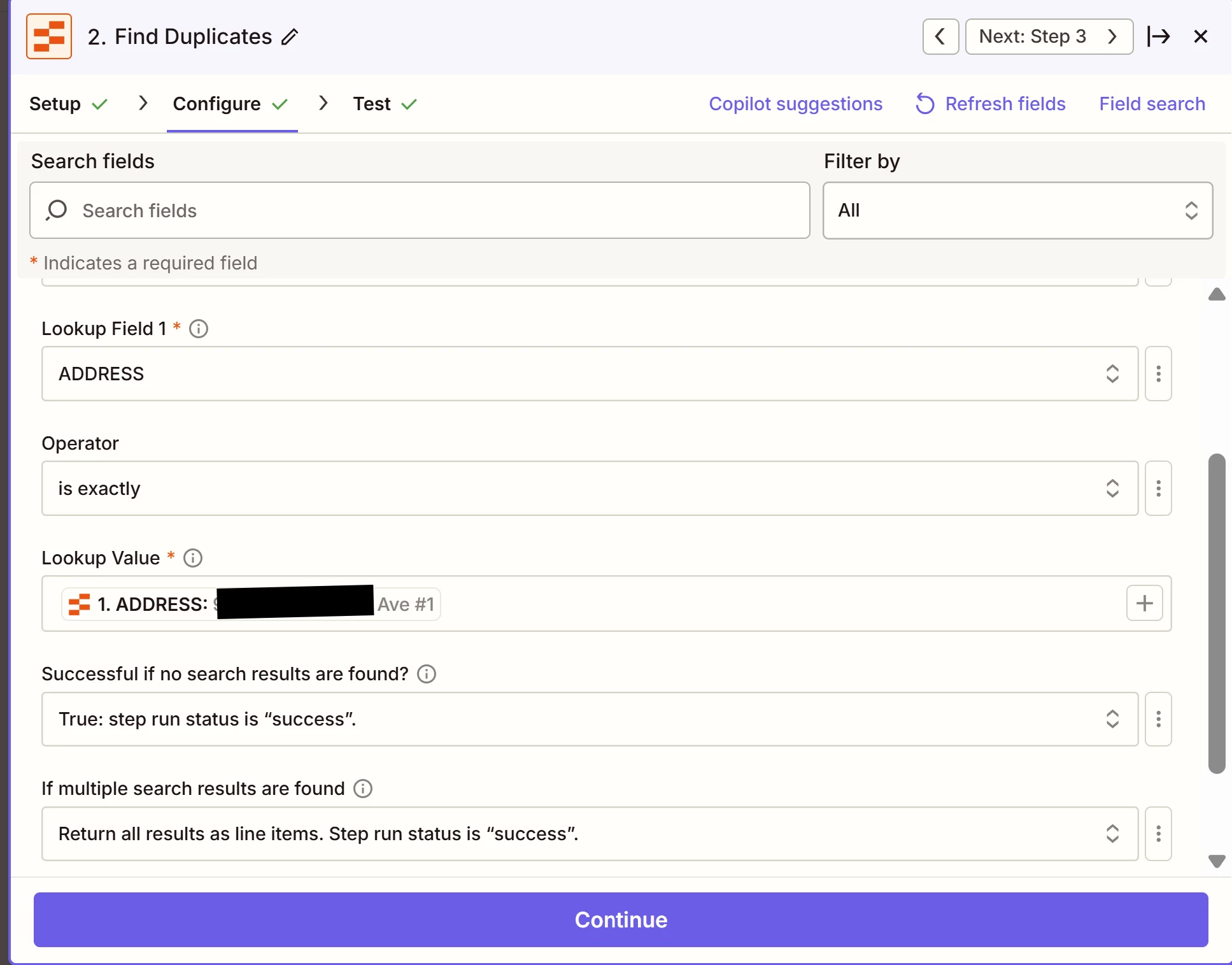Close the step editor panel
The image size is (1232, 965).
click(1201, 36)
